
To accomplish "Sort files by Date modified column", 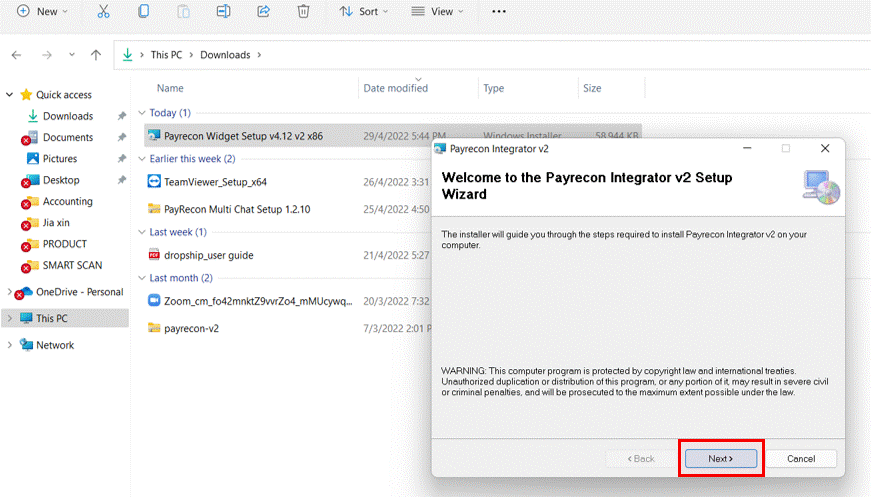I will (396, 88).
